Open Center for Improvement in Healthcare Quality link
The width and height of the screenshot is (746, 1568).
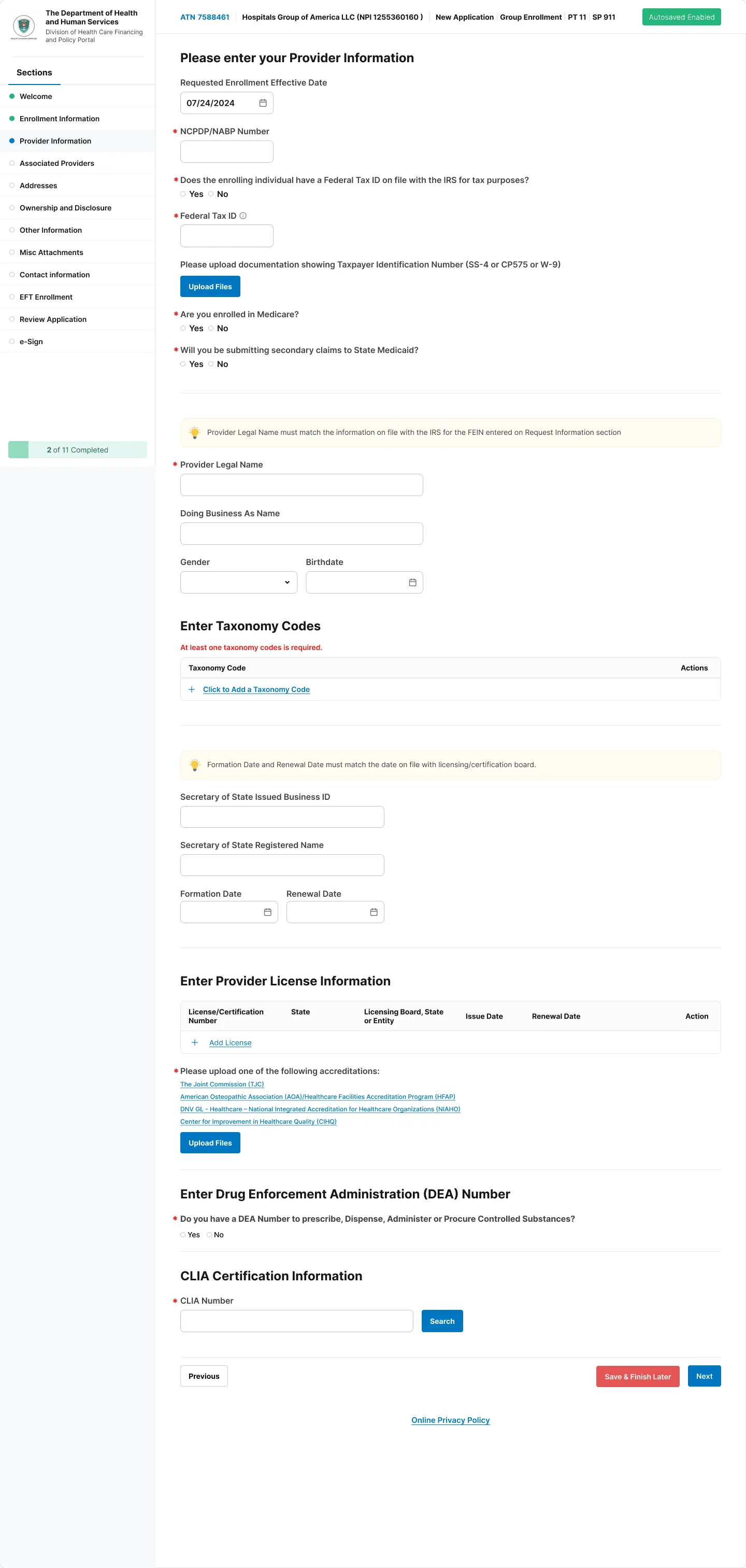258,1121
